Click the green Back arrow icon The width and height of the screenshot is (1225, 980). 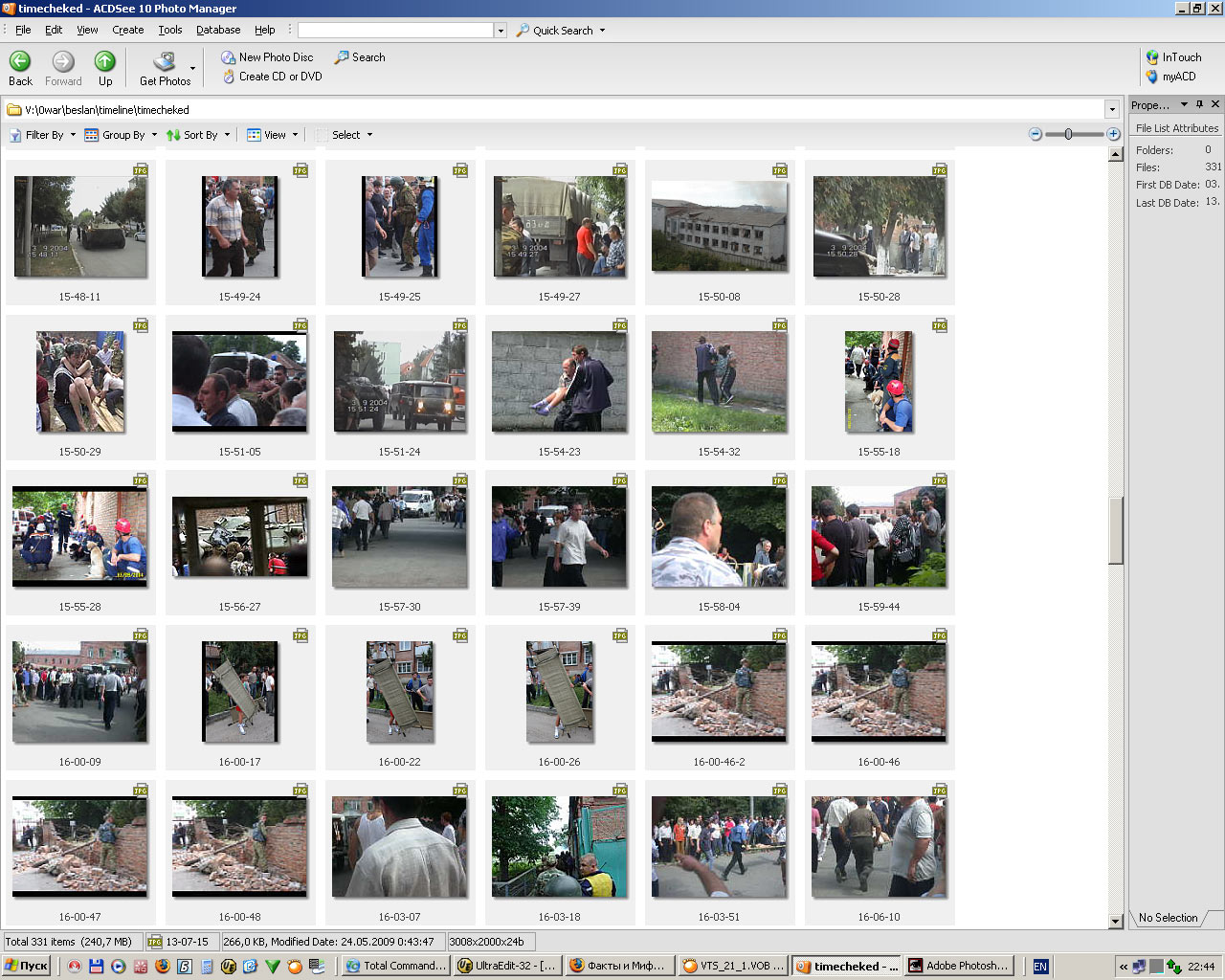pyautogui.click(x=20, y=62)
